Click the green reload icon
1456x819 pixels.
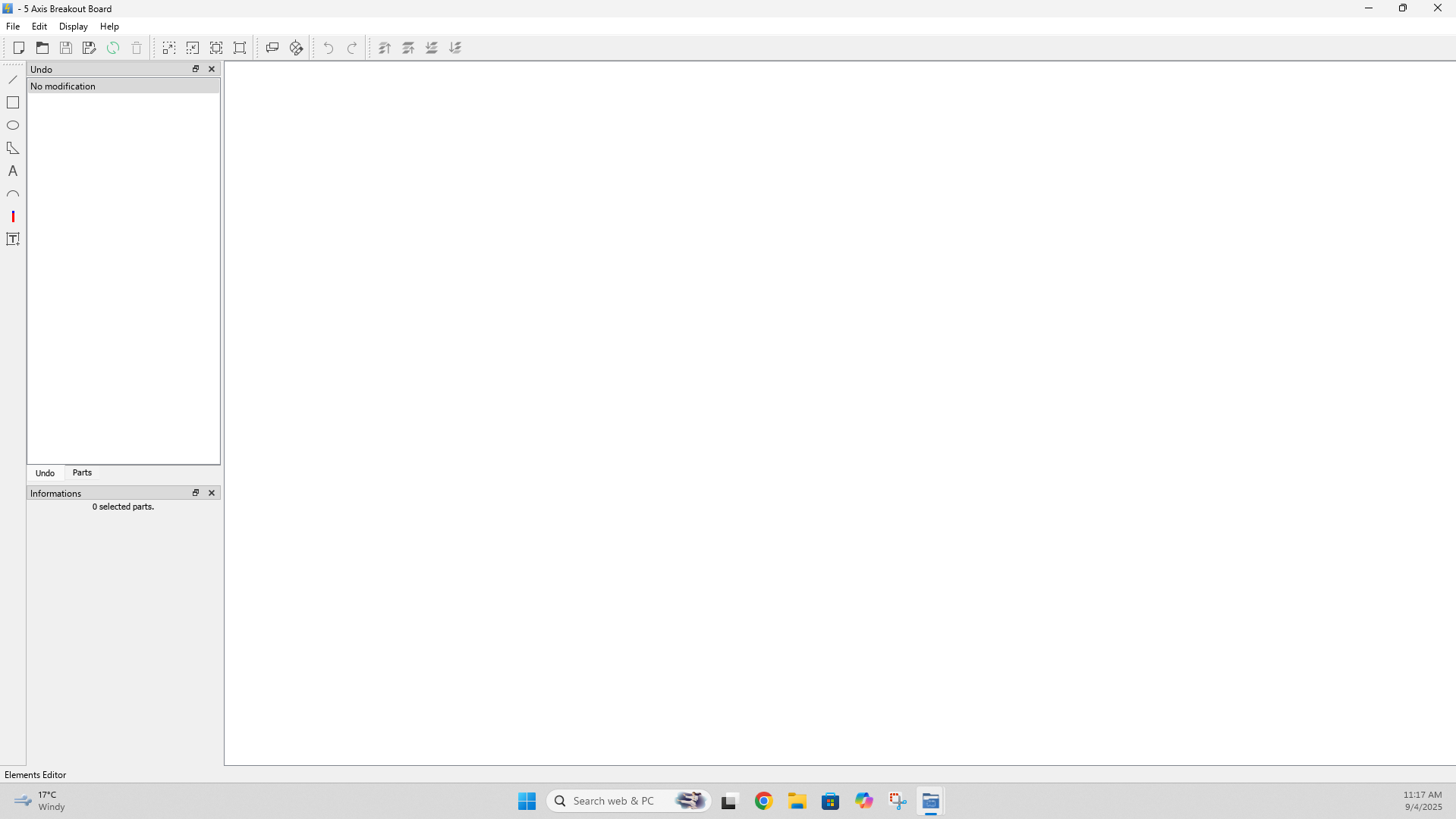[113, 48]
